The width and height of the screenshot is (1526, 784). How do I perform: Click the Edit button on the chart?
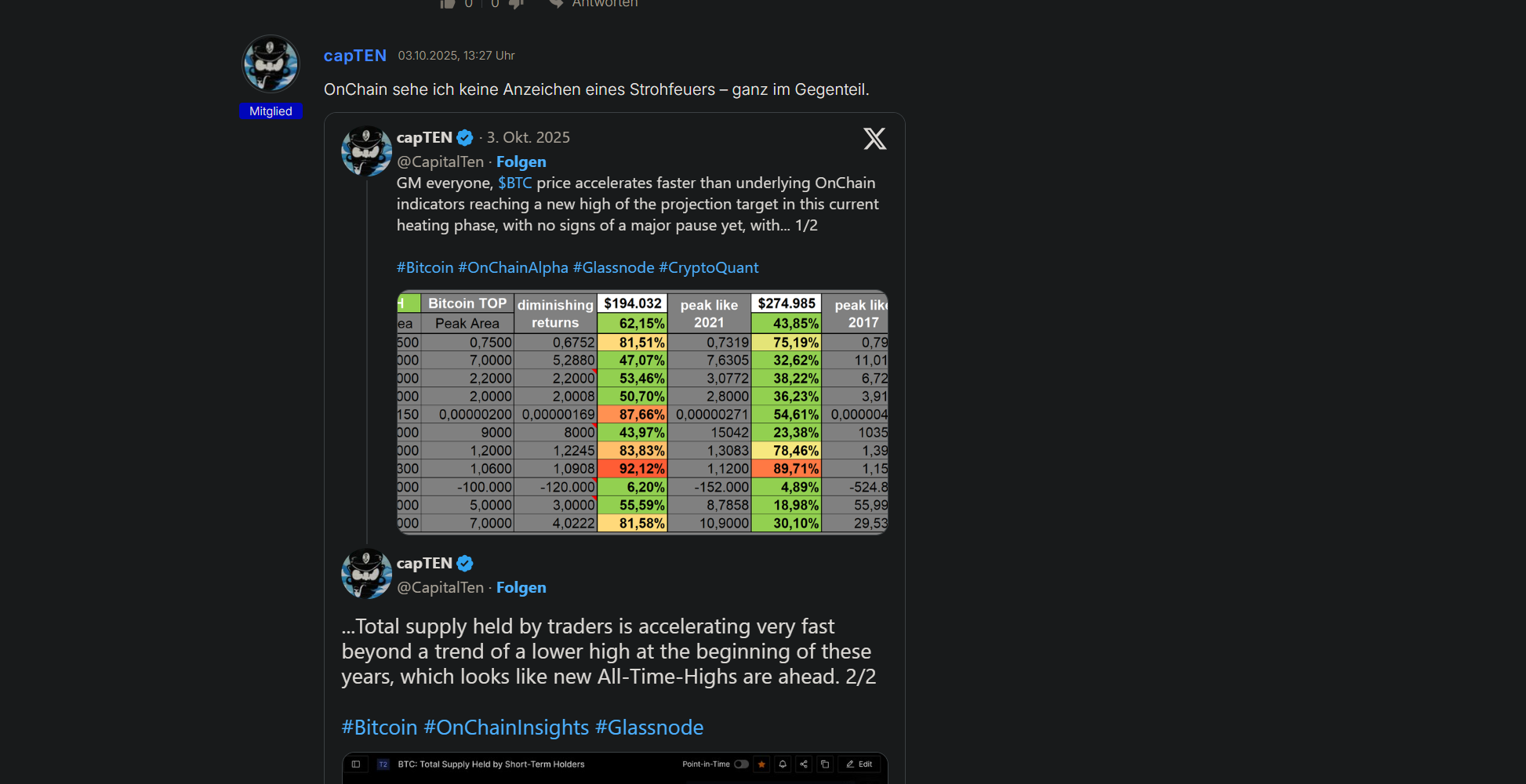(859, 764)
